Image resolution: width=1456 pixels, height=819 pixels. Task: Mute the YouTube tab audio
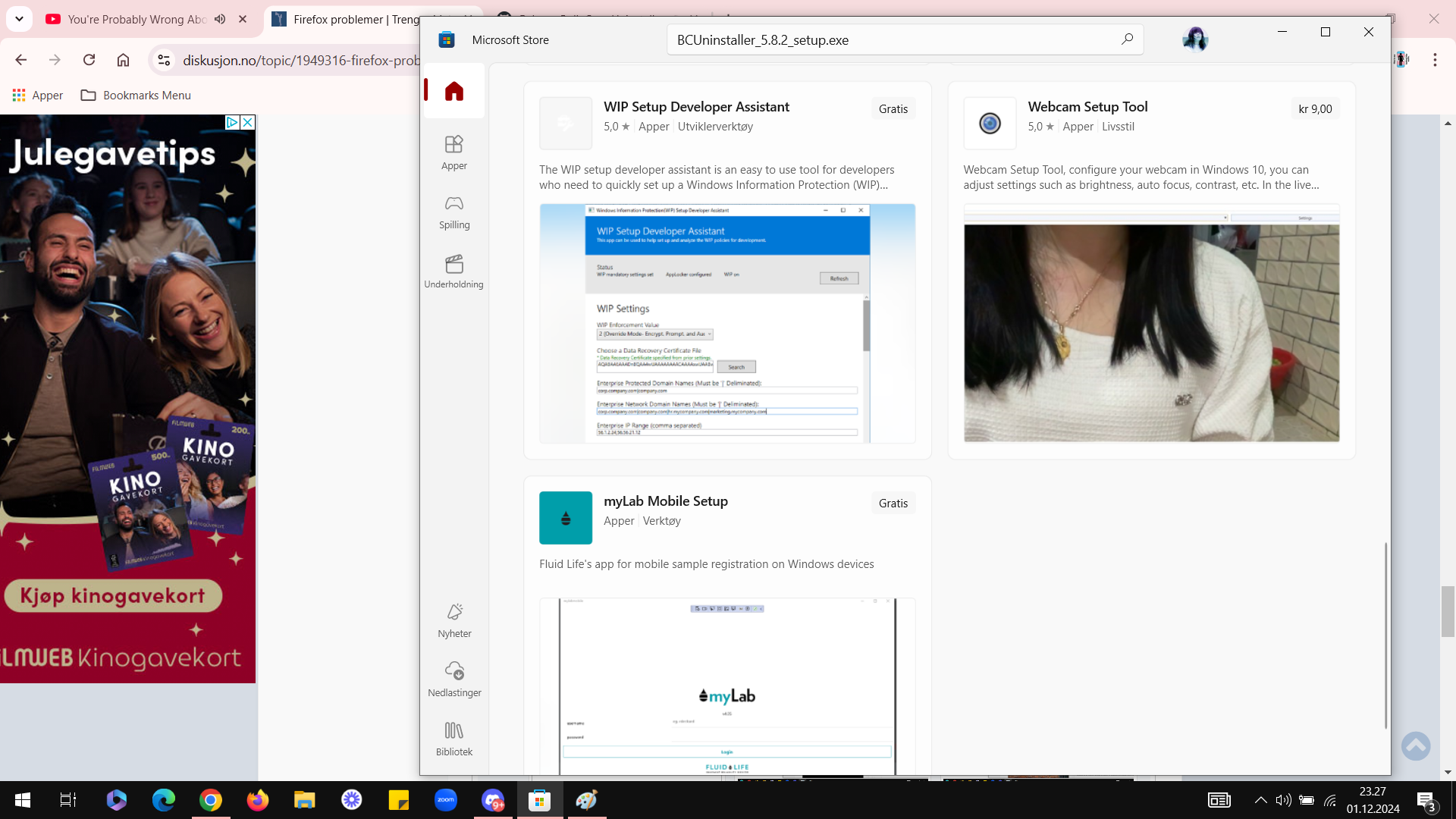click(x=220, y=19)
